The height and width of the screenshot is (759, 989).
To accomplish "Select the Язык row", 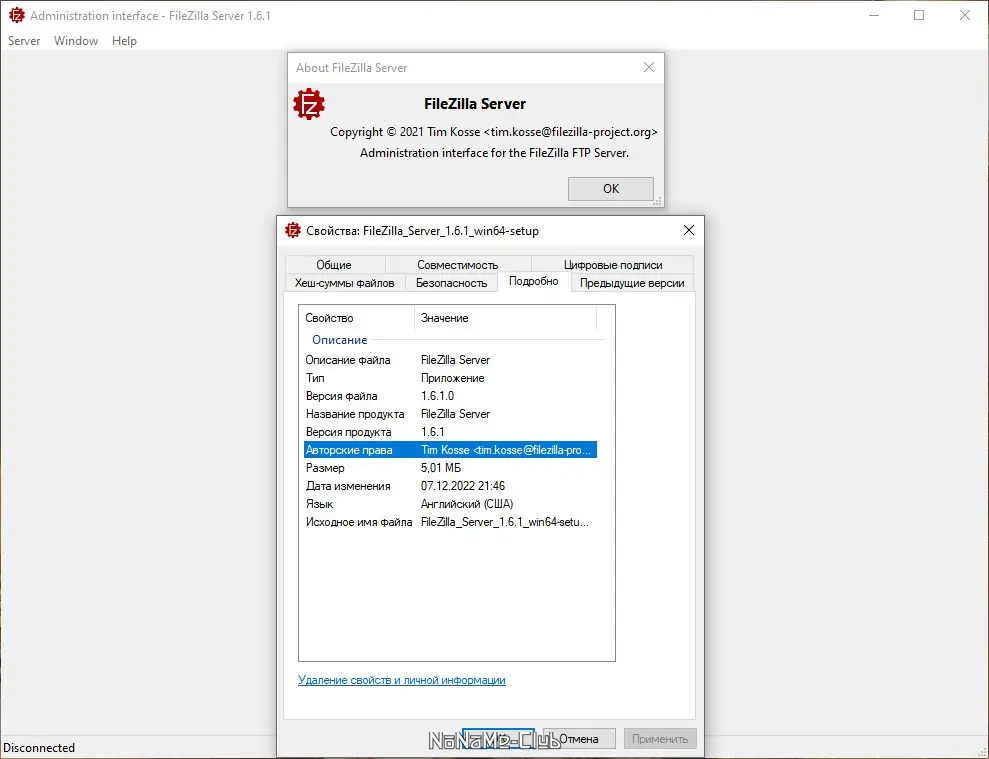I will point(450,504).
